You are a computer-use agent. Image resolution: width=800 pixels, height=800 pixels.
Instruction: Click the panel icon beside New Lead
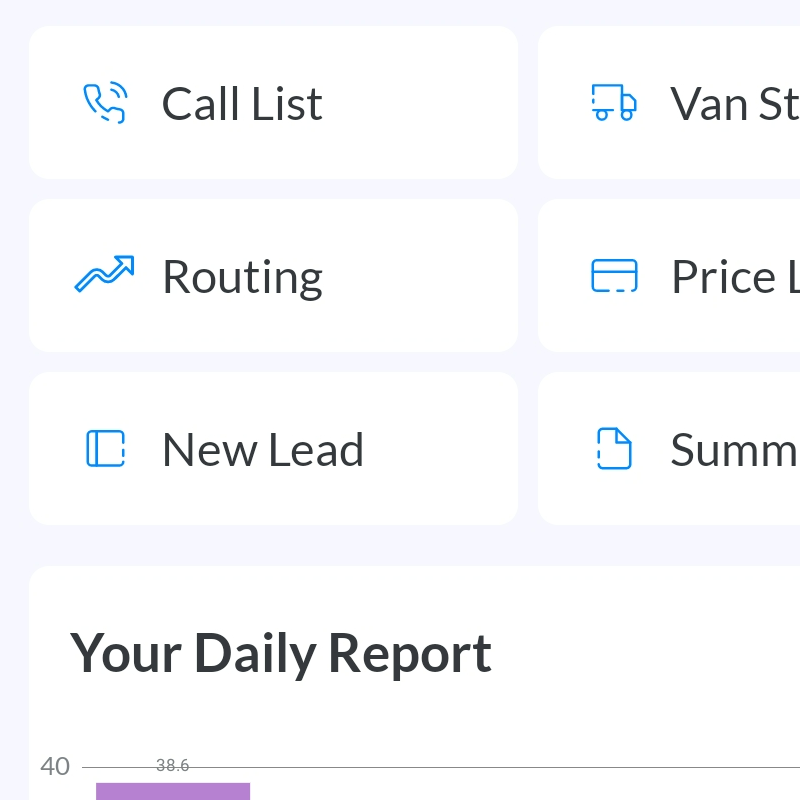(106, 448)
